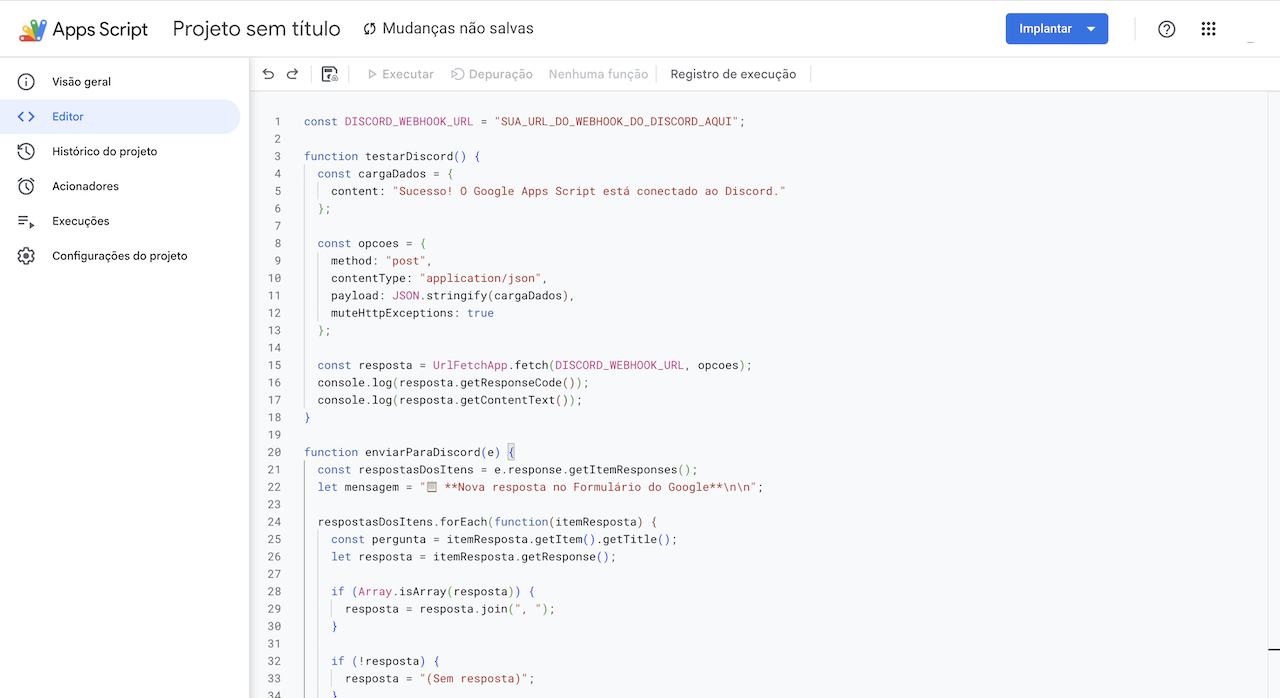Viewport: 1280px width, 698px height.
Task: Click the Visão geral info icon
Action: click(x=27, y=82)
